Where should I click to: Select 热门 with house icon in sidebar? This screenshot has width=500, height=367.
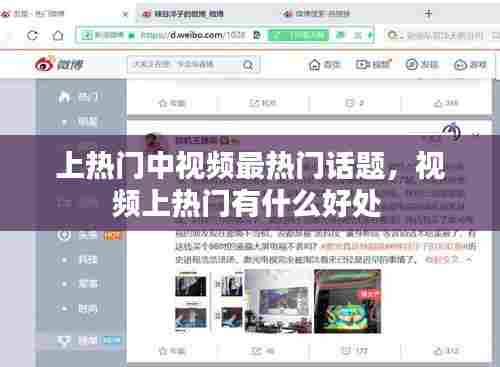click(x=78, y=97)
